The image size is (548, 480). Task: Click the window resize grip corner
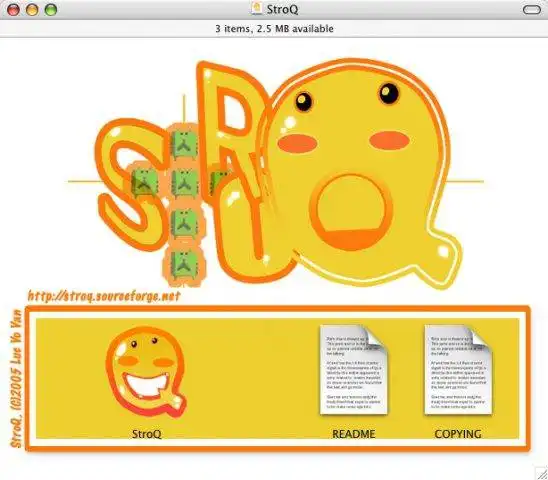[x=541, y=473]
